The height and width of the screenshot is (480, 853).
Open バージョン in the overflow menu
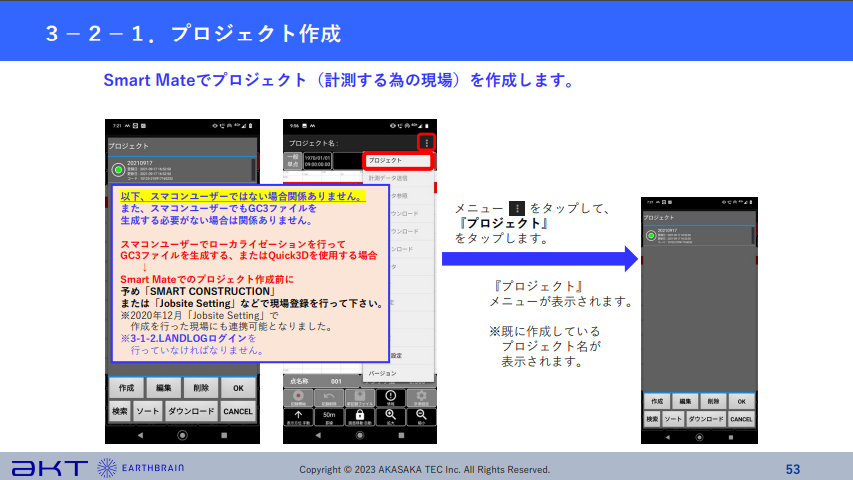point(398,373)
